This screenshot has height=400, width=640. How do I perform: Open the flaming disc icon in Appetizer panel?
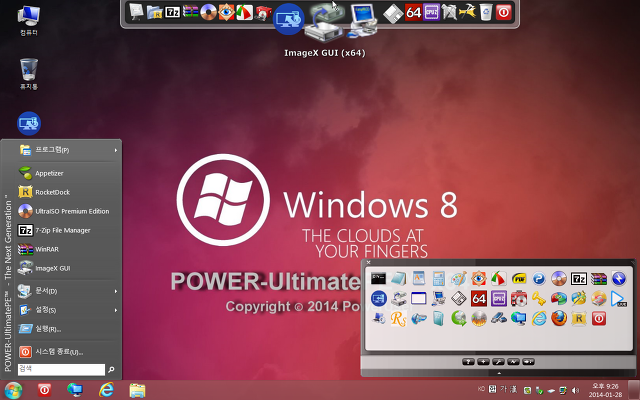pos(479,318)
